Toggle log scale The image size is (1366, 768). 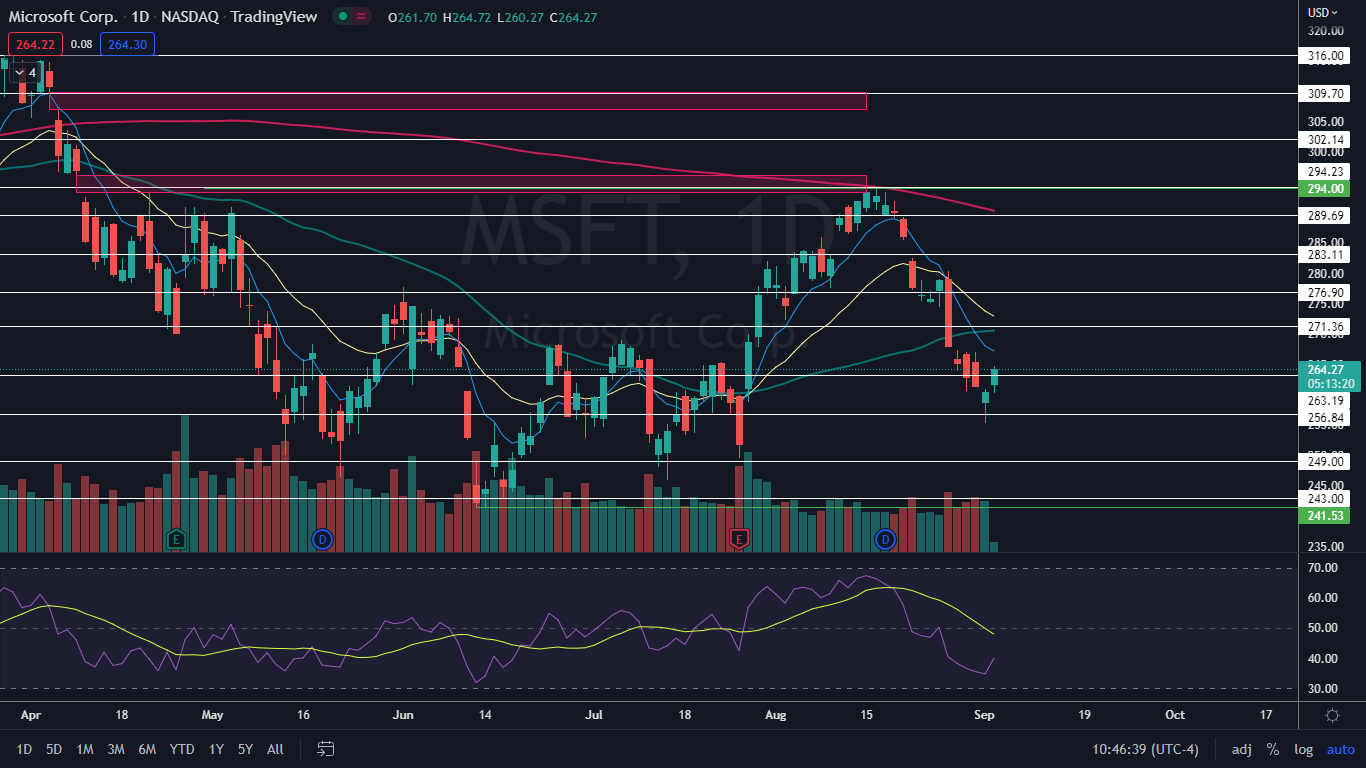click(1303, 749)
